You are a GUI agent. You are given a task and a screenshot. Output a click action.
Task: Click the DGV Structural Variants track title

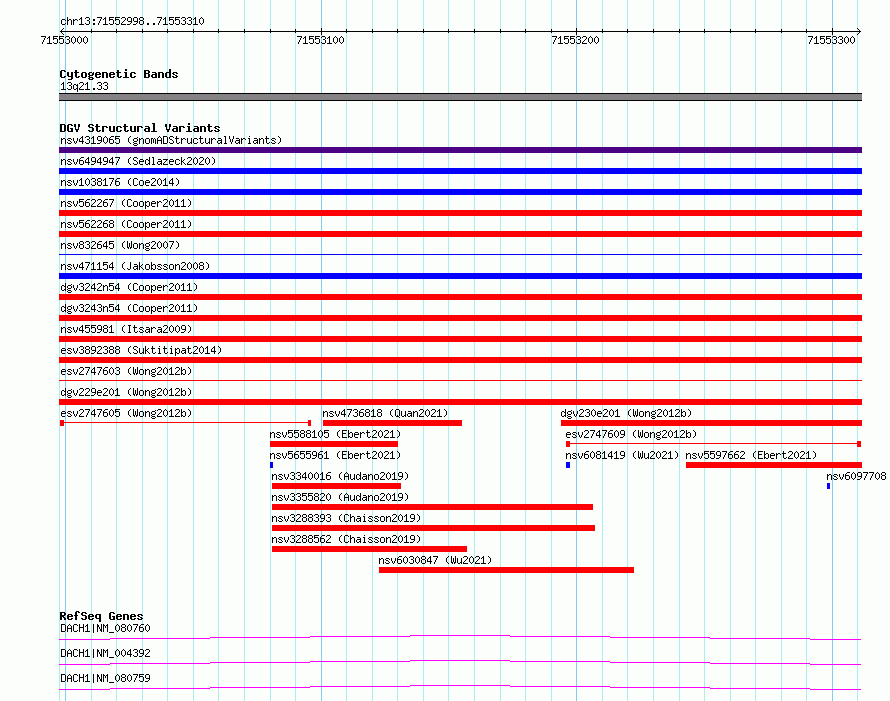(140, 128)
